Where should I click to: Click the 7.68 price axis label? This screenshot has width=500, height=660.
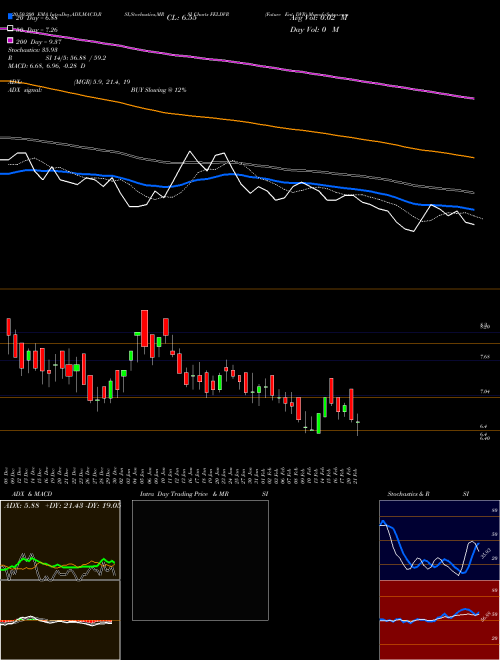pyautogui.click(x=484, y=357)
